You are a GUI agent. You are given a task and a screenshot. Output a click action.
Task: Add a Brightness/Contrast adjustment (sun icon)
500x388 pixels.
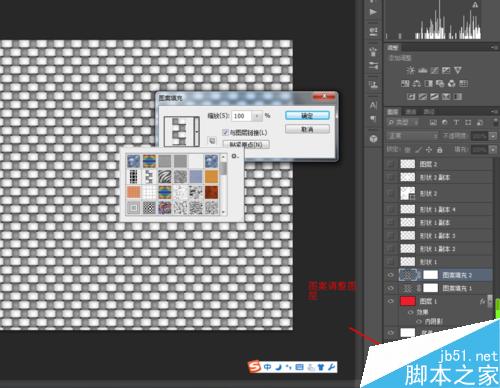[x=411, y=70]
